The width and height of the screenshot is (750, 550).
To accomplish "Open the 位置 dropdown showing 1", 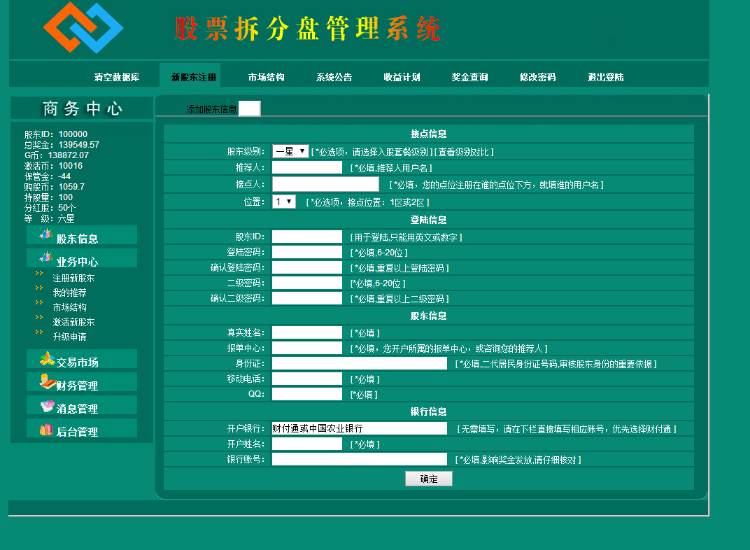I will click(x=284, y=202).
